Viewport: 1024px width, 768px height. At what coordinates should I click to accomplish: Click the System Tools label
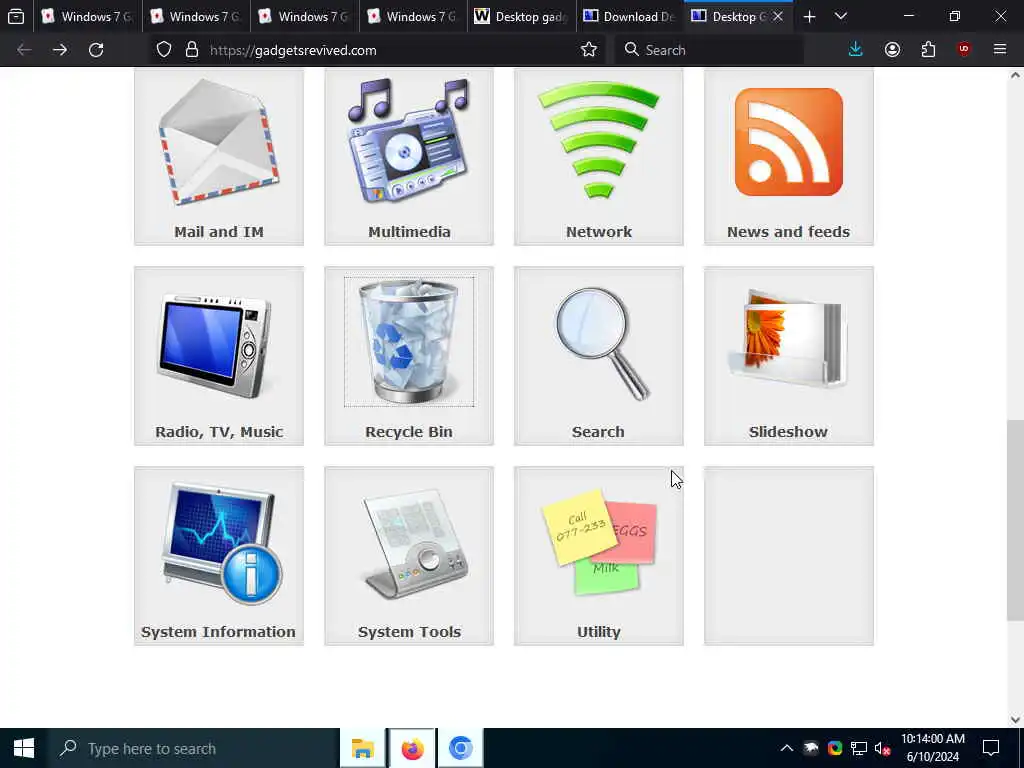[409, 632]
